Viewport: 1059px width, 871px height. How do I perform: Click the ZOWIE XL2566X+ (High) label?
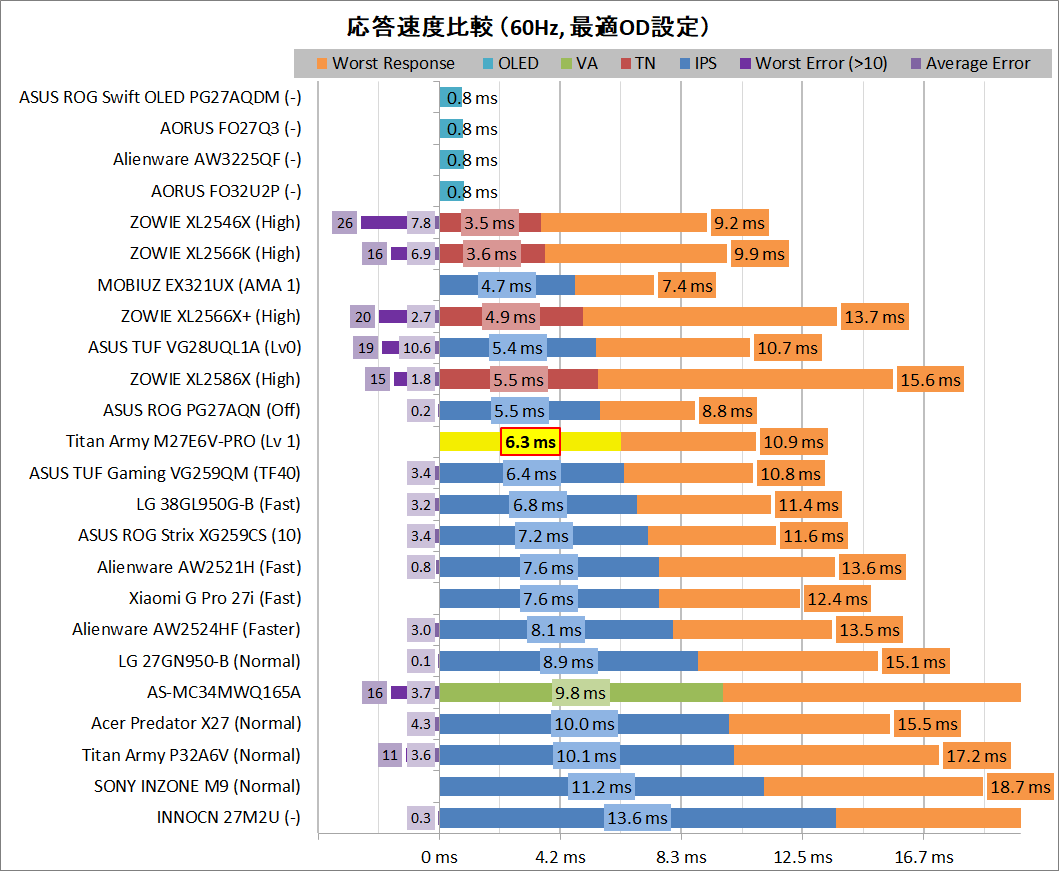[211, 316]
